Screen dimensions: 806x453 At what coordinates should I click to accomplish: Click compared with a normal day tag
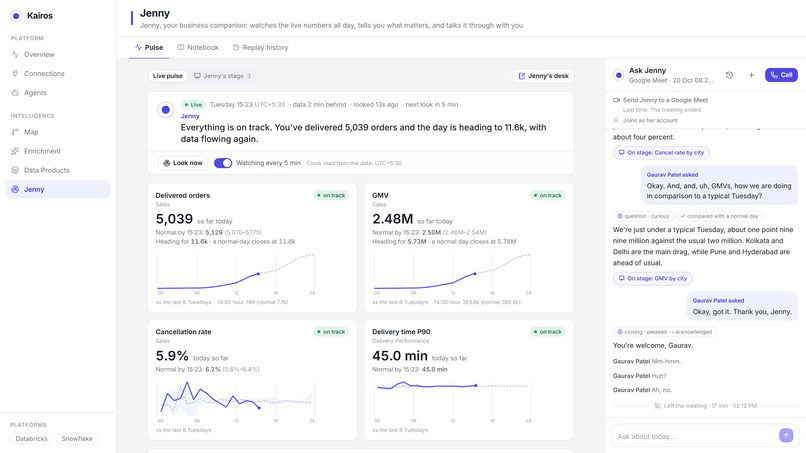pos(719,216)
